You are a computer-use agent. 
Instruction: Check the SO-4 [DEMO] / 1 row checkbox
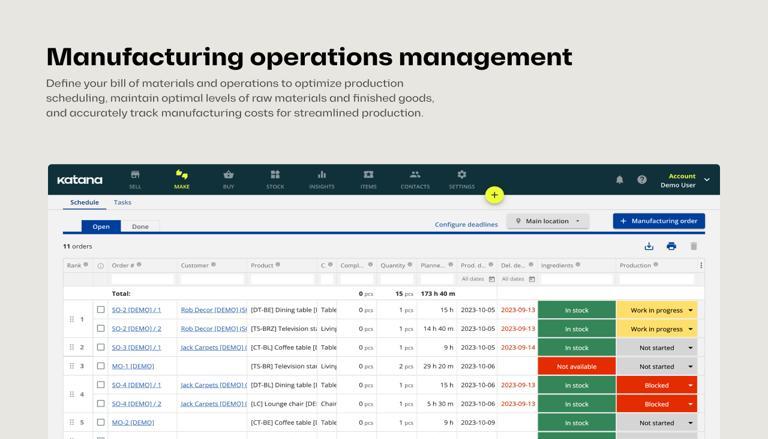point(100,385)
